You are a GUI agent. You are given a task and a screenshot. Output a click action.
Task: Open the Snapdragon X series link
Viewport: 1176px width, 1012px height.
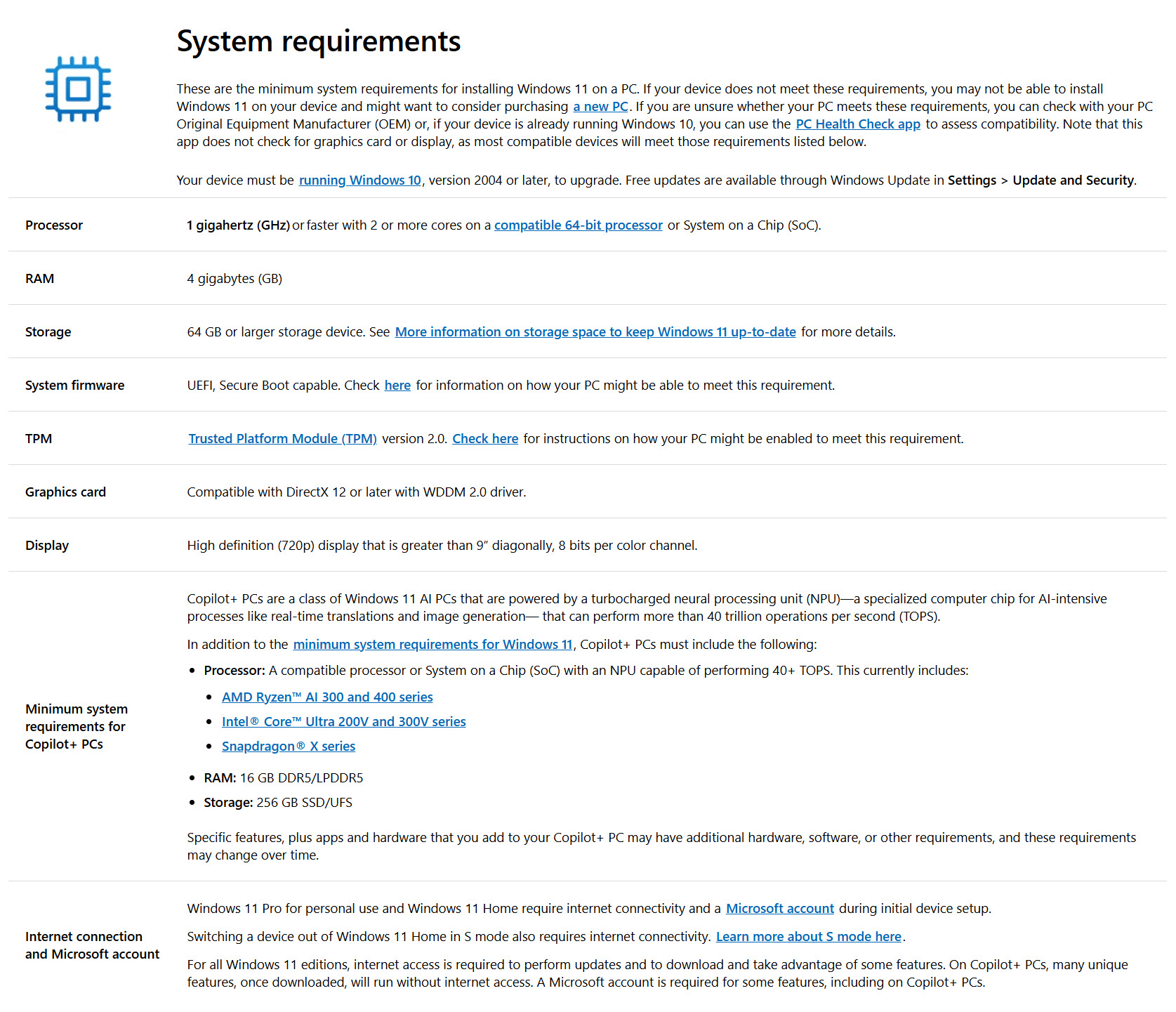click(288, 747)
